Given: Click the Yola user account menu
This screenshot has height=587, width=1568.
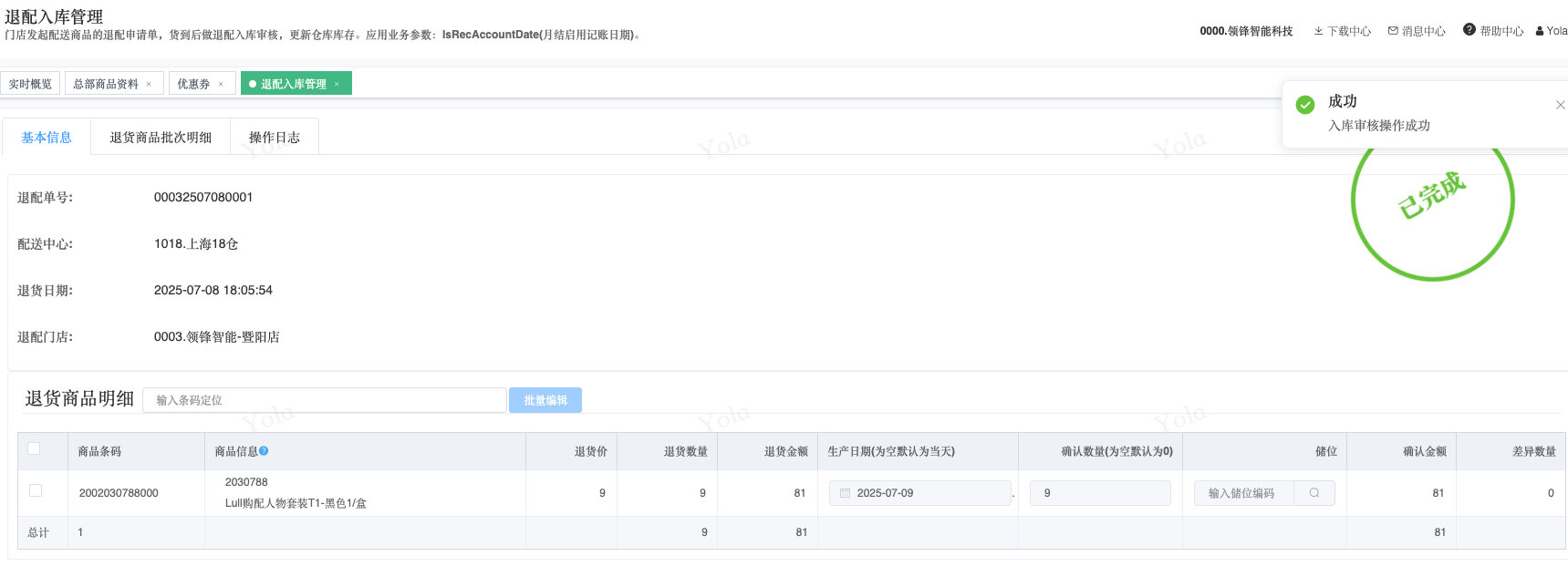Looking at the screenshot, I should coord(1552,31).
